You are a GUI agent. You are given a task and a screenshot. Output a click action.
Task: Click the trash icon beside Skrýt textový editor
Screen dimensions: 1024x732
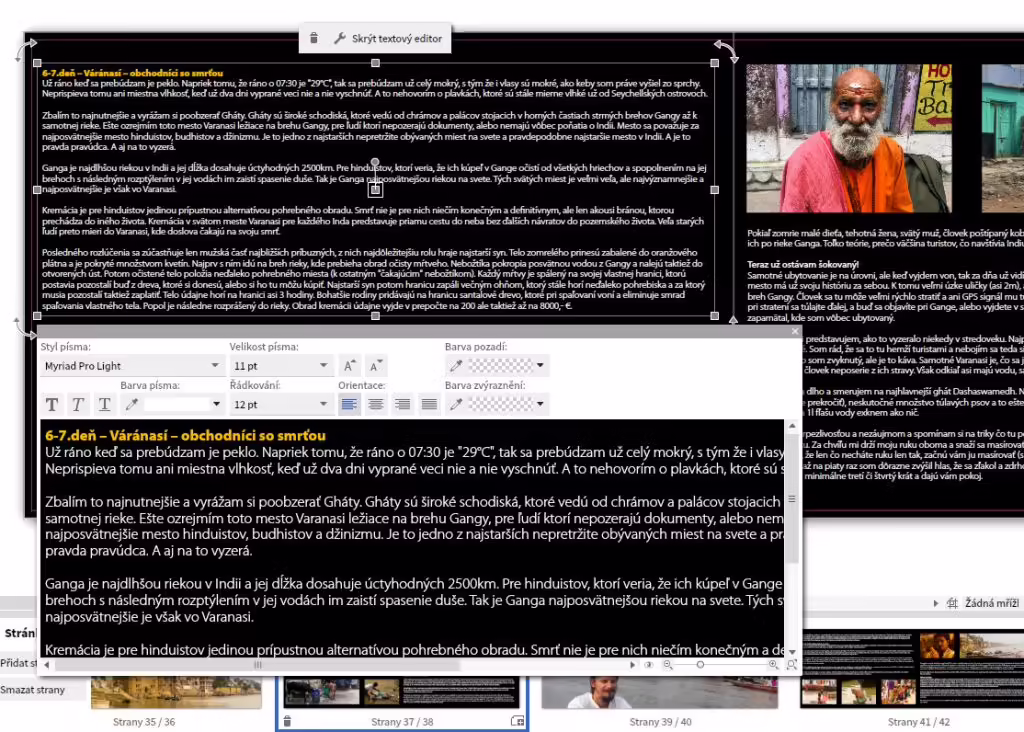click(313, 39)
